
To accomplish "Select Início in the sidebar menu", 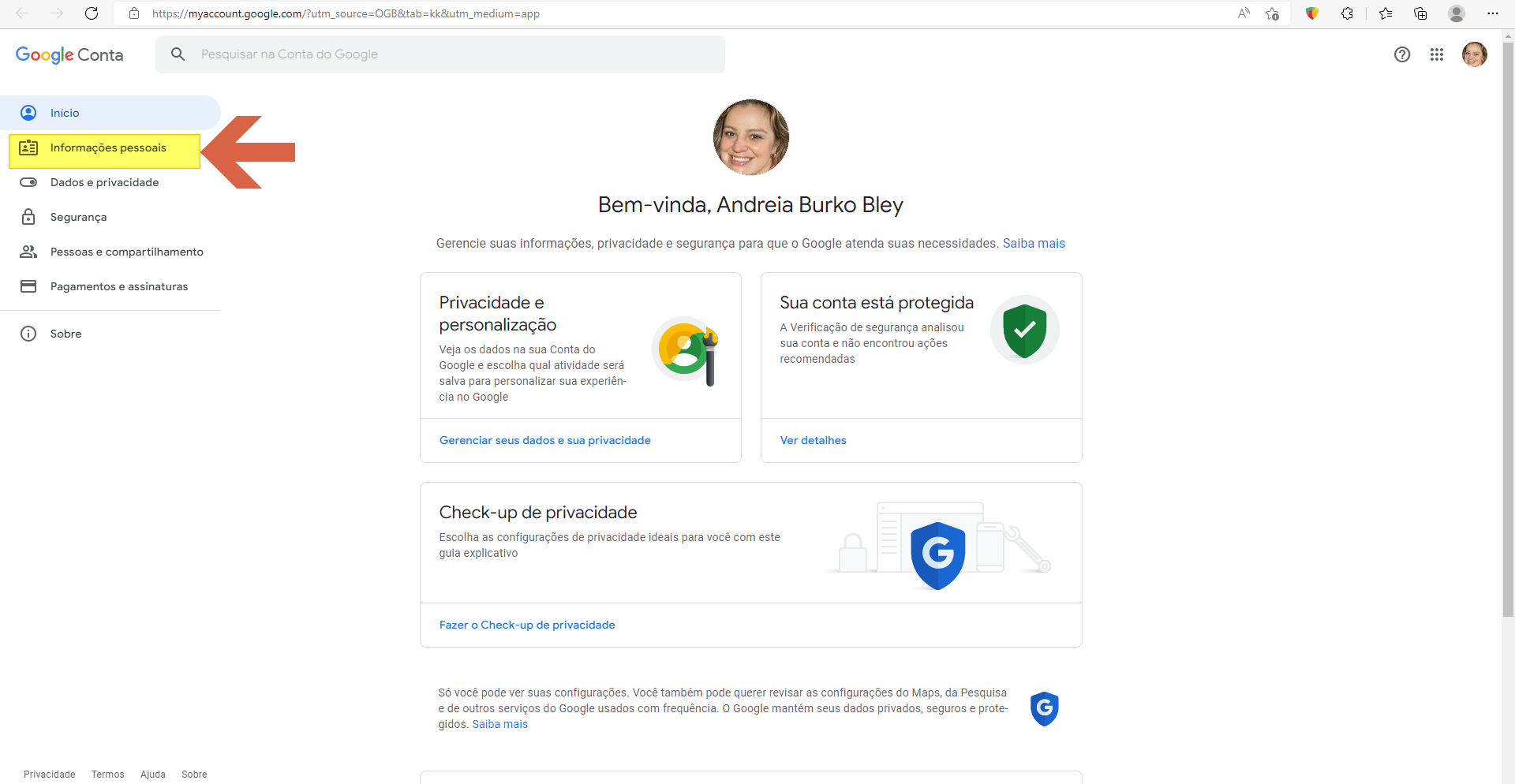I will tap(110, 113).
